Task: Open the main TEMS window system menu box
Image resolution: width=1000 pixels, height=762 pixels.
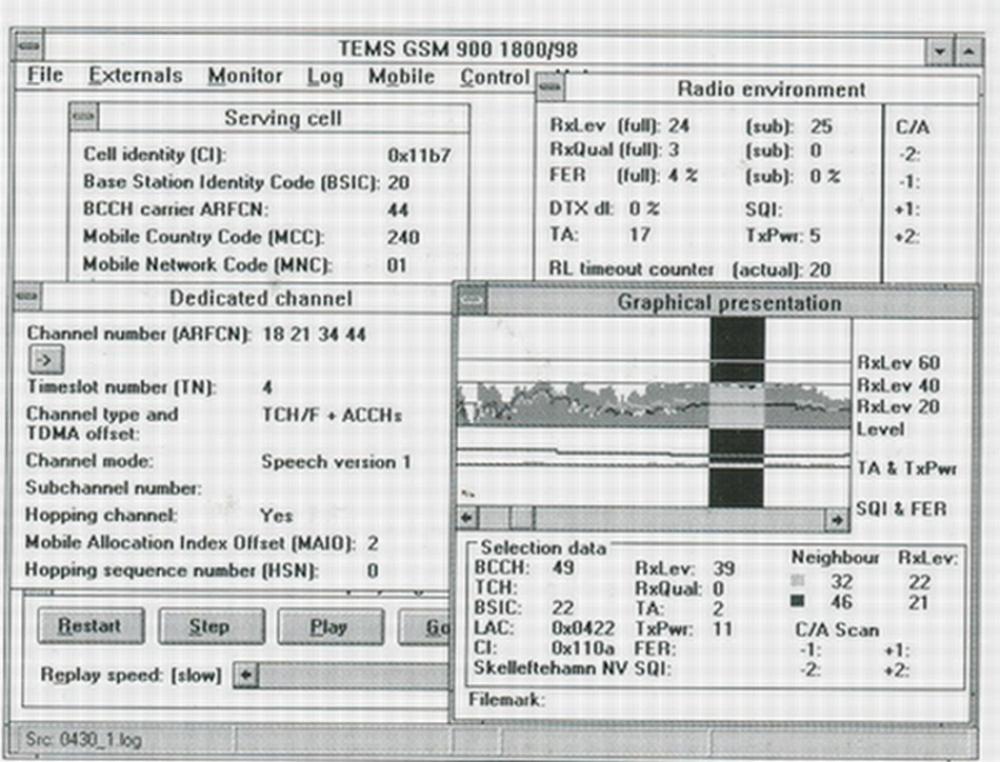Action: pyautogui.click(x=28, y=45)
